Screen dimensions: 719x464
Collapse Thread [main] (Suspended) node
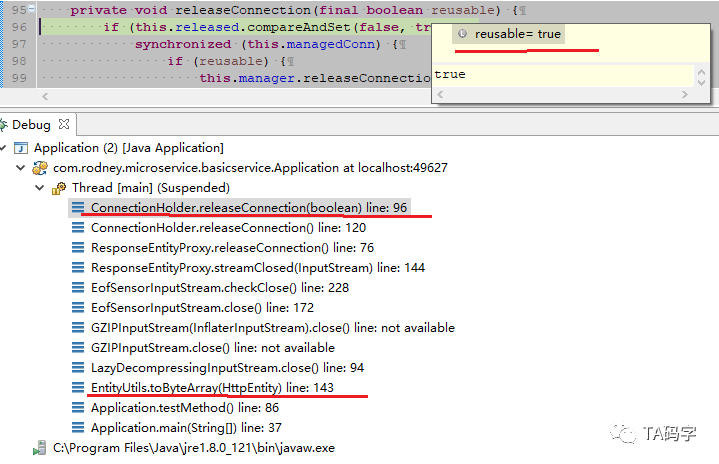[40, 188]
